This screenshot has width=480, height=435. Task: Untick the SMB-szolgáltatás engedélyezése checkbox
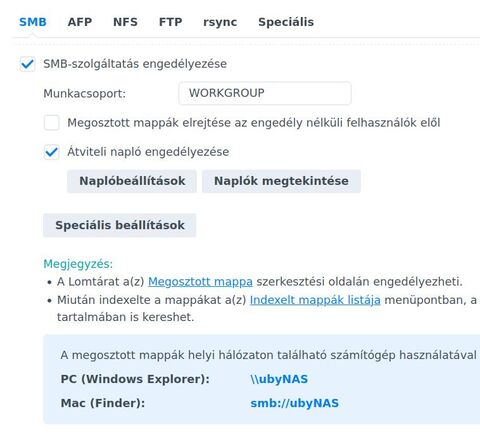pyautogui.click(x=27, y=64)
